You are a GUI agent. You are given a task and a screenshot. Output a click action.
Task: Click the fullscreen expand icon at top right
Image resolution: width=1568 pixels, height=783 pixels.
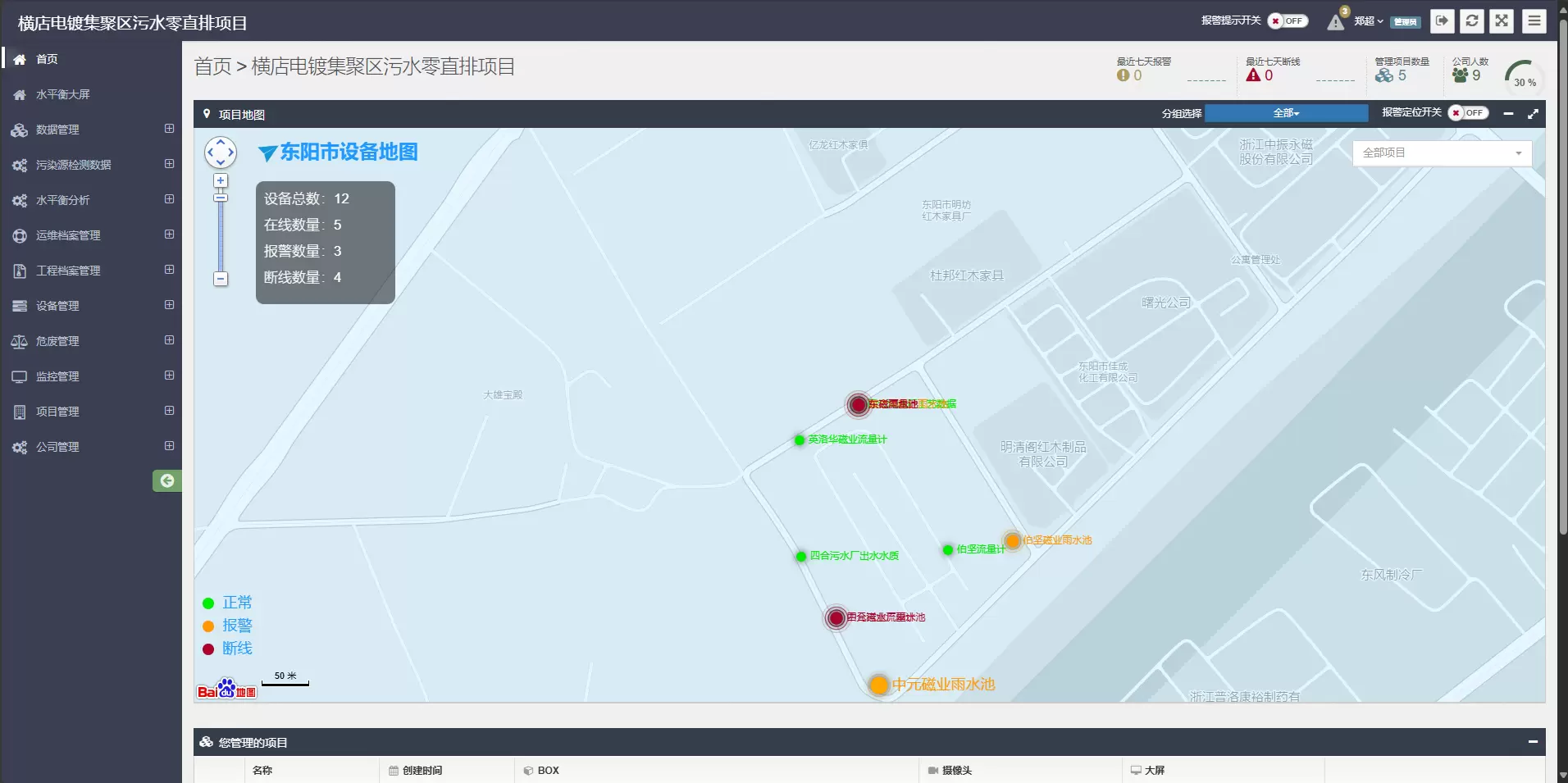1502,21
